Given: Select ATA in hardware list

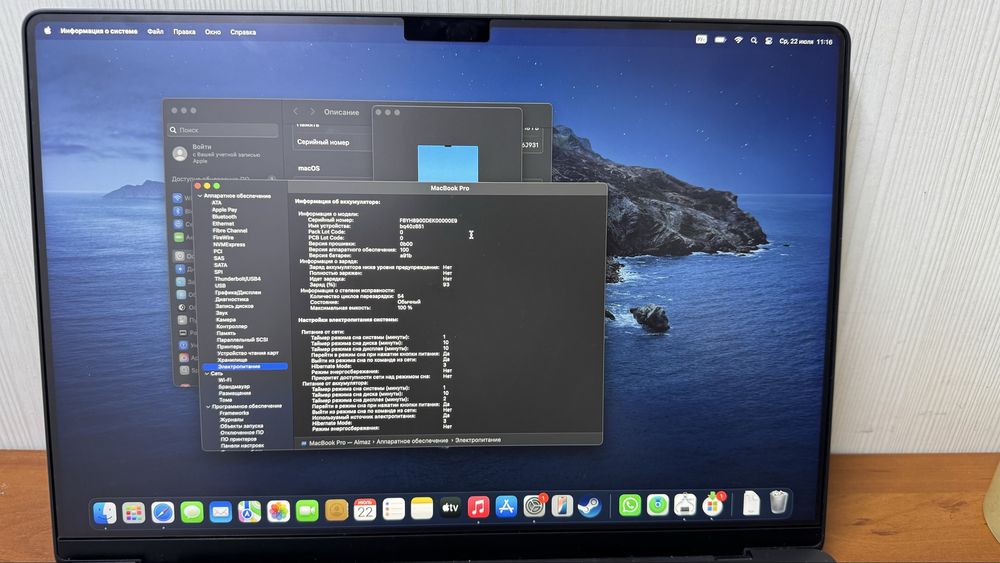Looking at the screenshot, I should coord(217,203).
